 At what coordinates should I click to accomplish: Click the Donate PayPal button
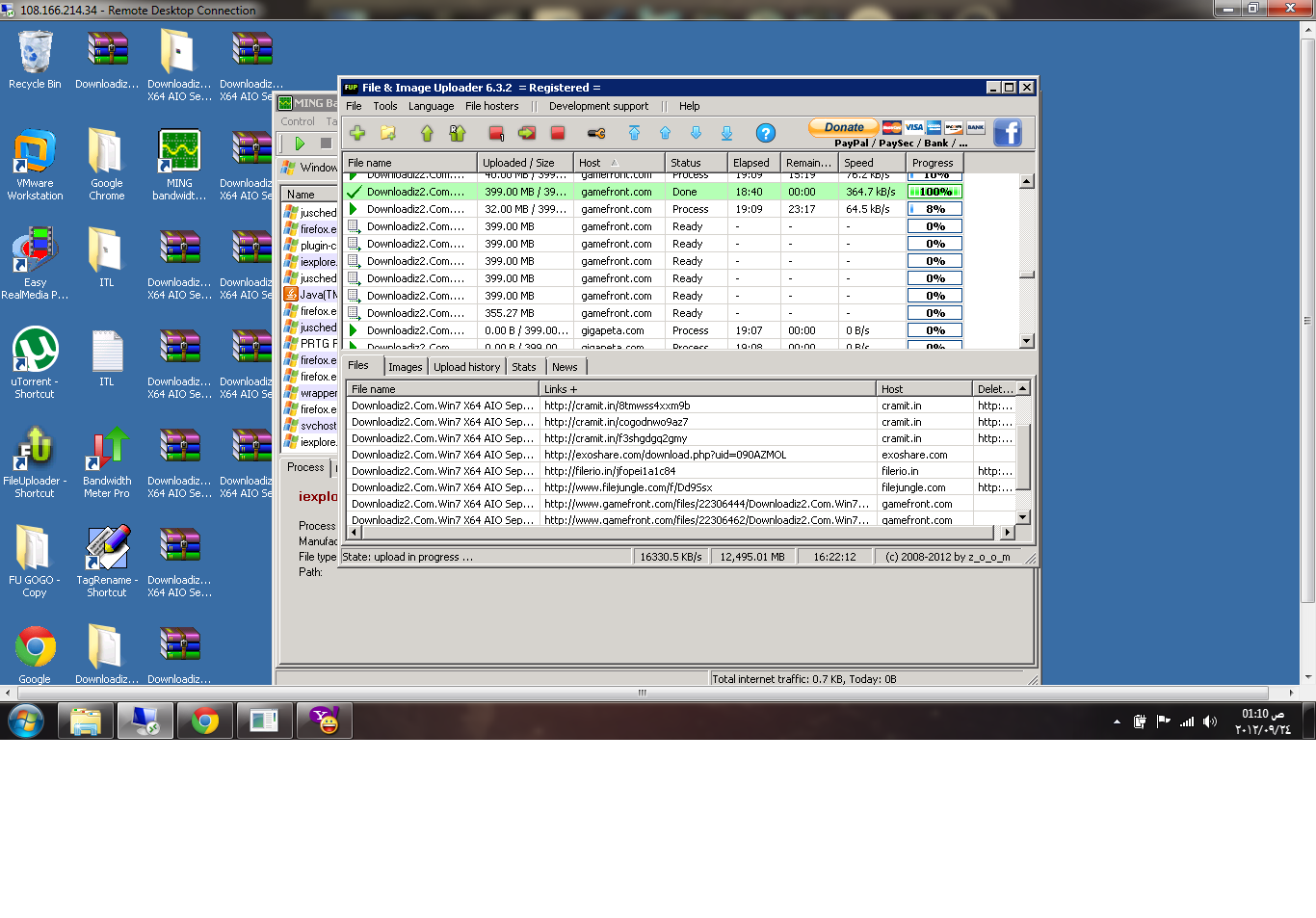point(844,127)
